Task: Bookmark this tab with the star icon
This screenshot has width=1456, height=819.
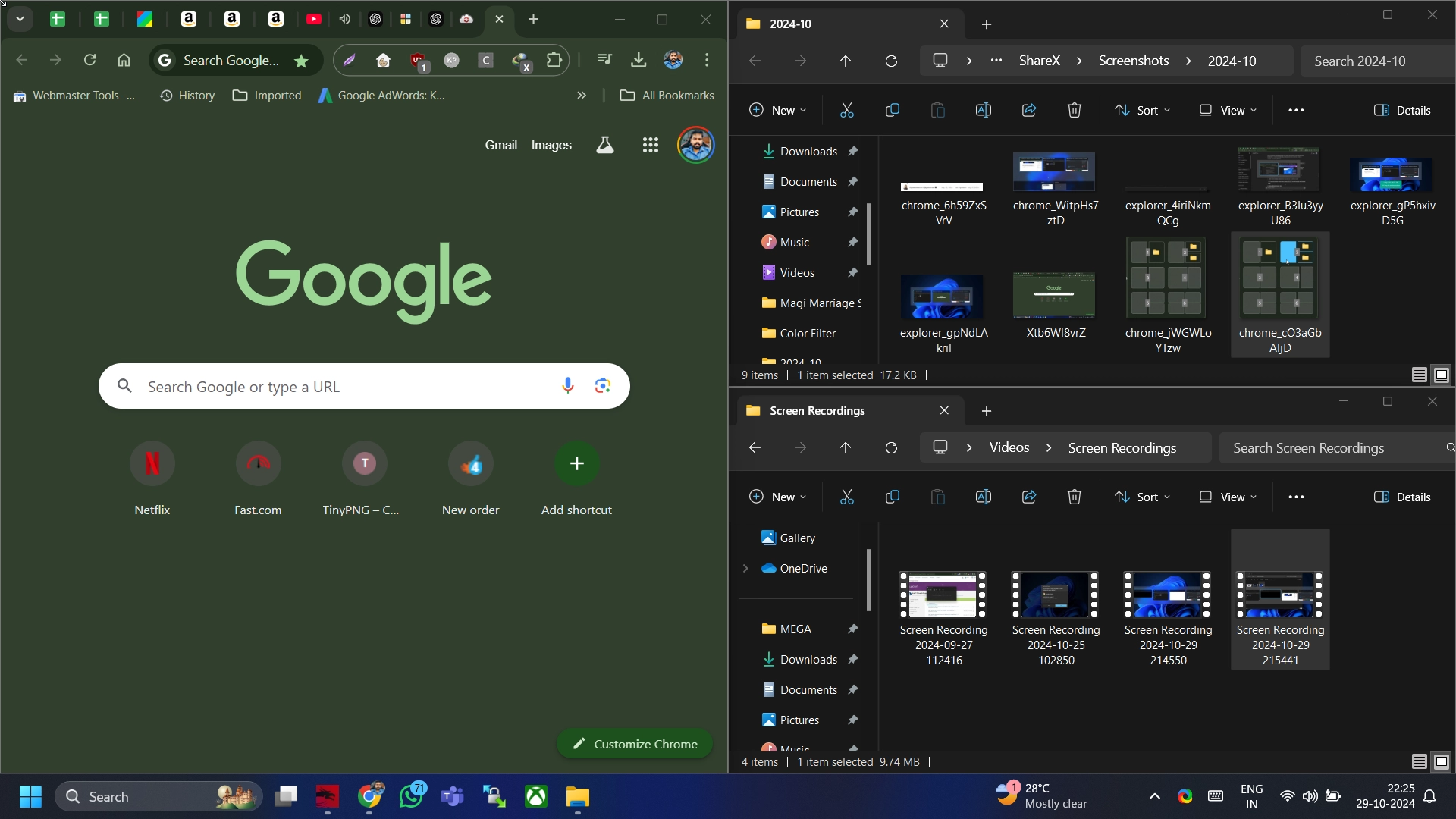Action: 301,61
